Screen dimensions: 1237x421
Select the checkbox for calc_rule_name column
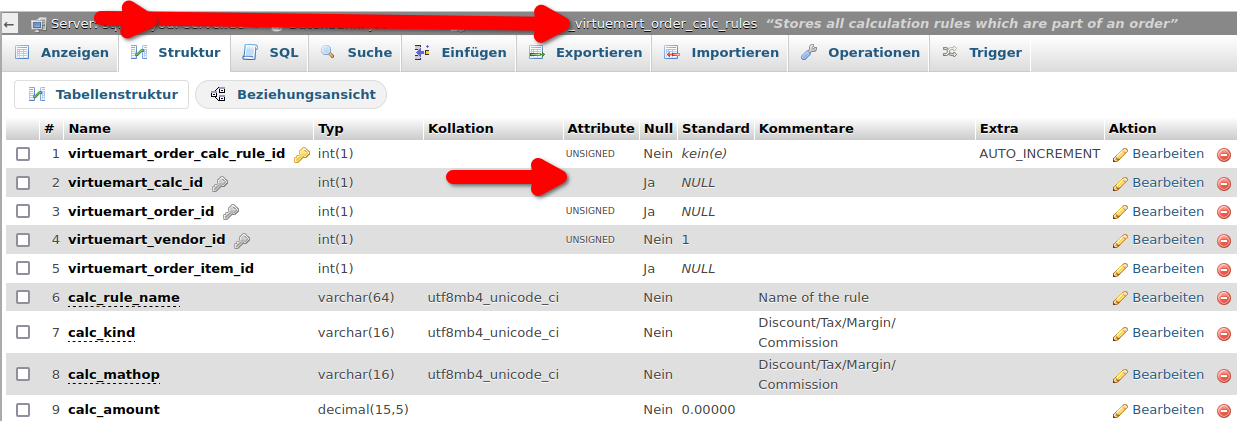click(23, 298)
